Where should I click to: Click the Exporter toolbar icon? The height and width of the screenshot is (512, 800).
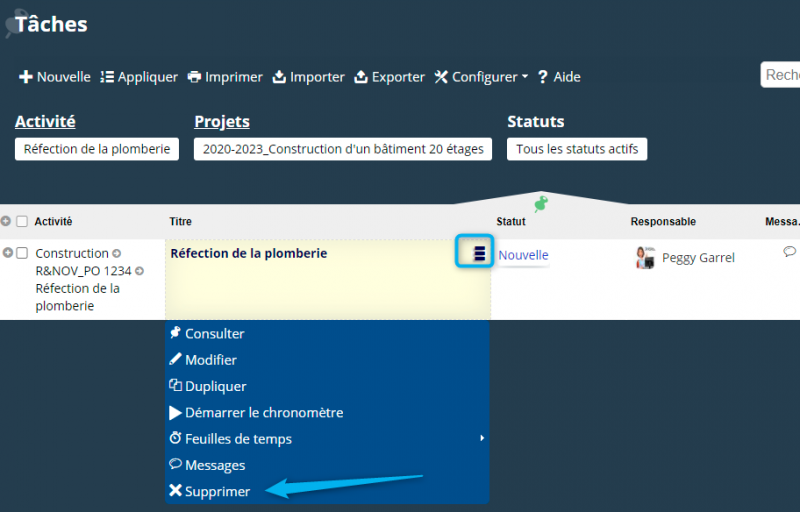361,77
